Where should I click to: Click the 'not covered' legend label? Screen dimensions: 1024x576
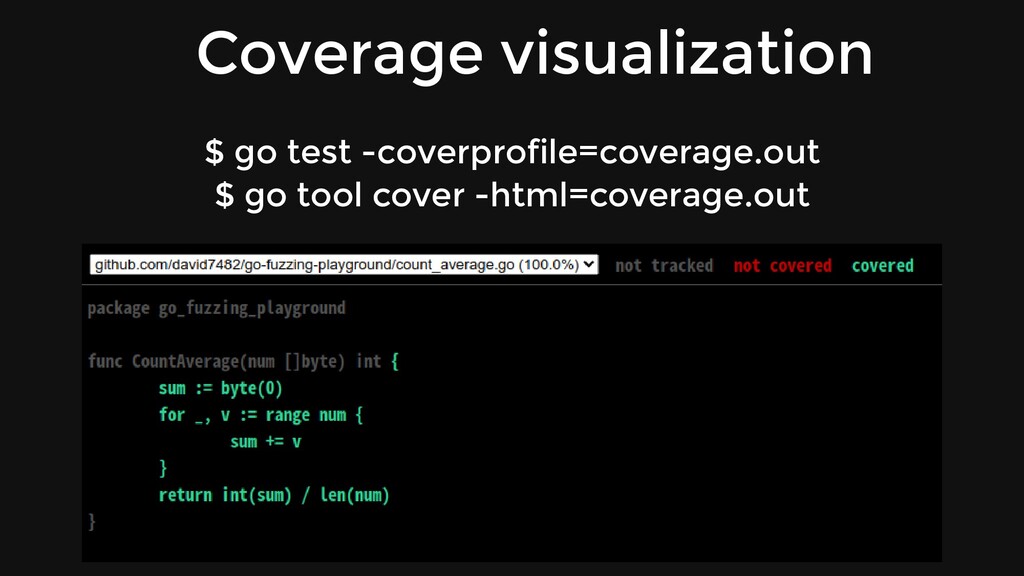782,266
